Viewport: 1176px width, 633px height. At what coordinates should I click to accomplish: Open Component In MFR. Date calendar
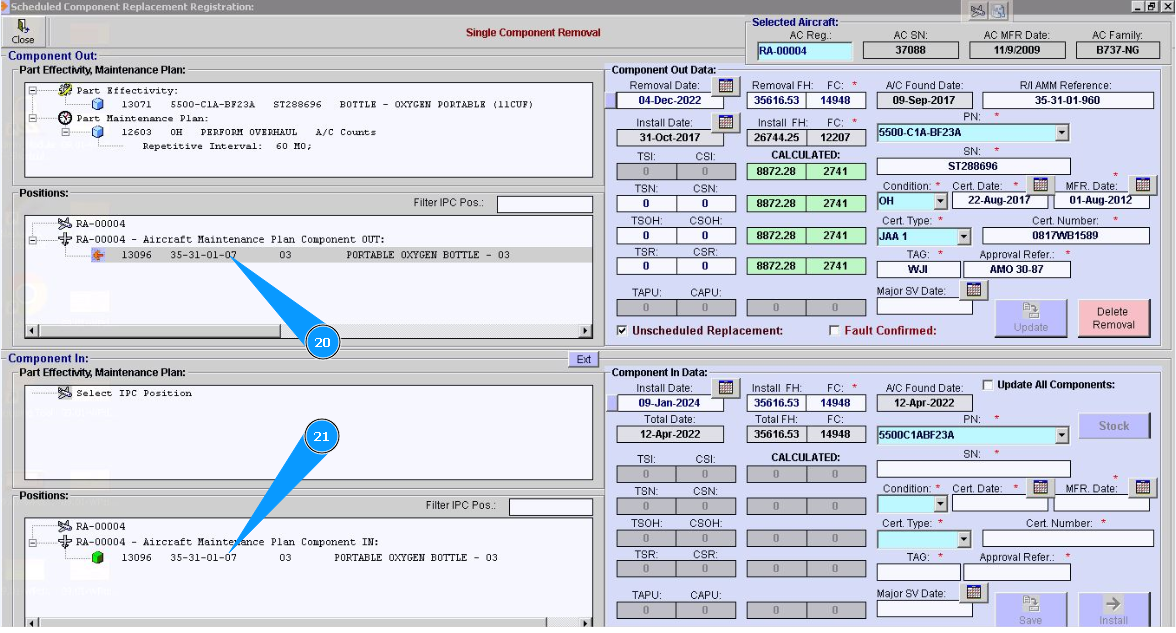click(1142, 488)
